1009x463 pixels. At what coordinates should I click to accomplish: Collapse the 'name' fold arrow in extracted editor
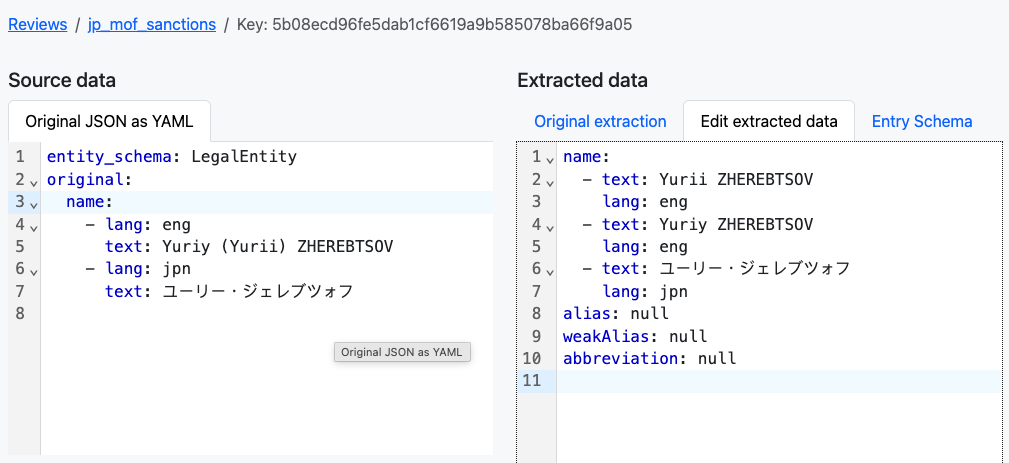pyautogui.click(x=550, y=160)
